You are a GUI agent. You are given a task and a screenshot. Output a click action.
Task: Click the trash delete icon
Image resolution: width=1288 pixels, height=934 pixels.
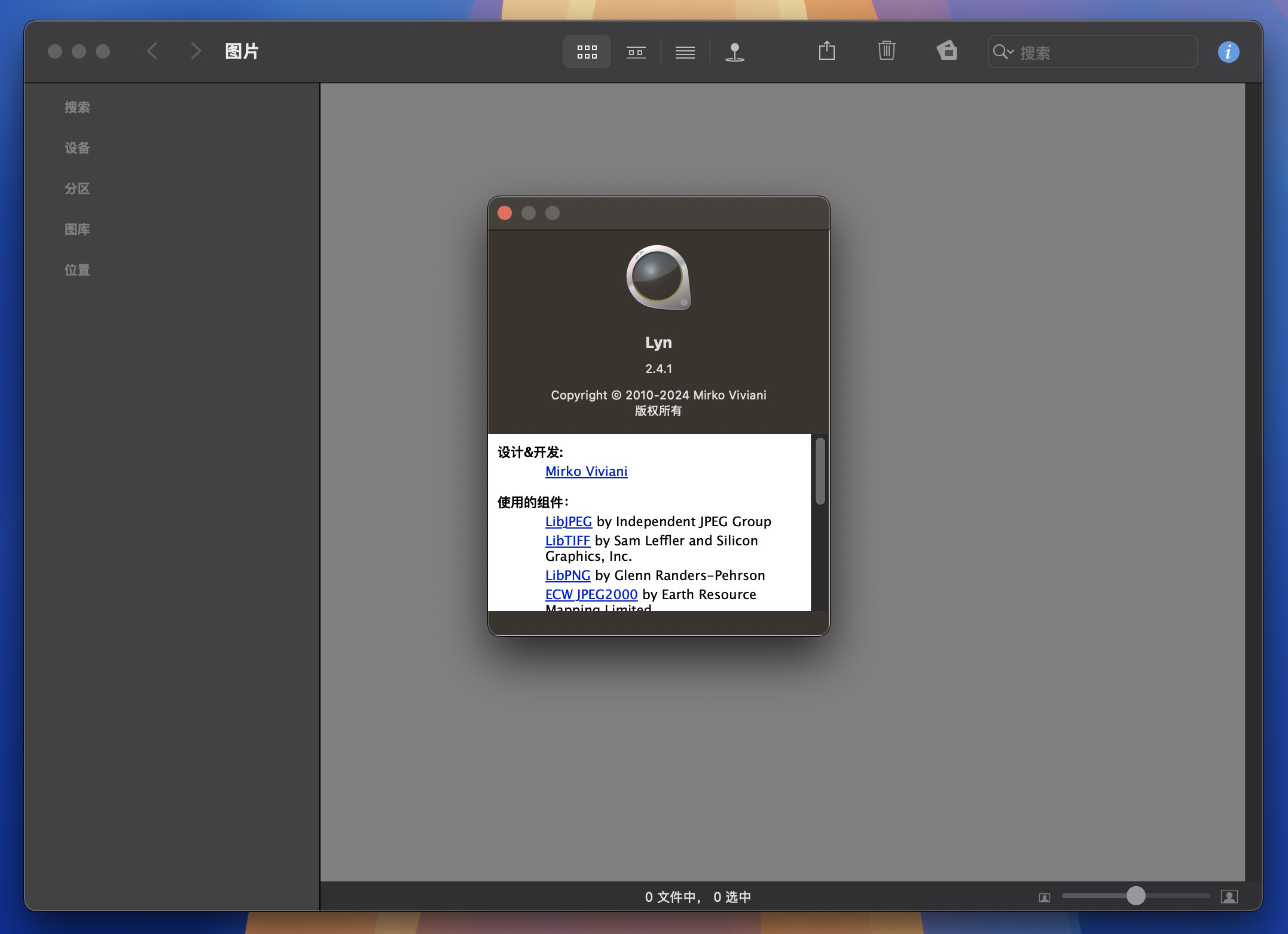click(x=886, y=51)
